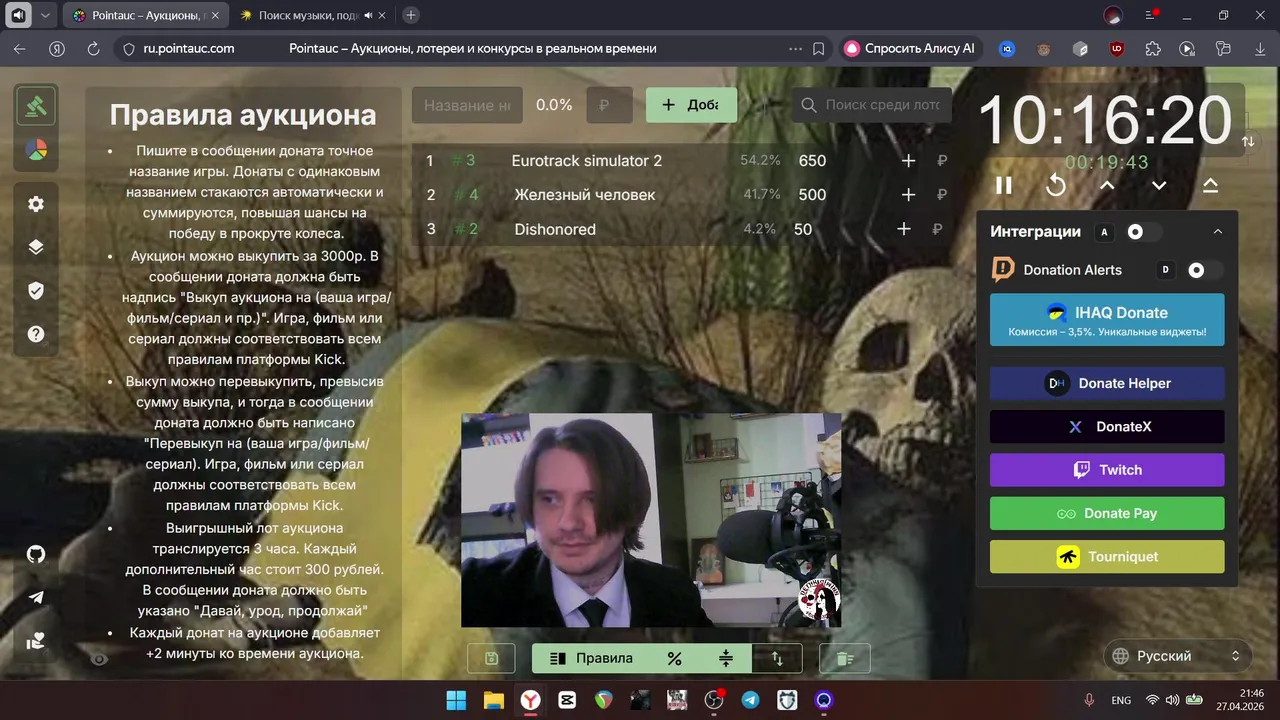
Task: Toggle the Donation Alerts switch
Action: tap(1204, 270)
